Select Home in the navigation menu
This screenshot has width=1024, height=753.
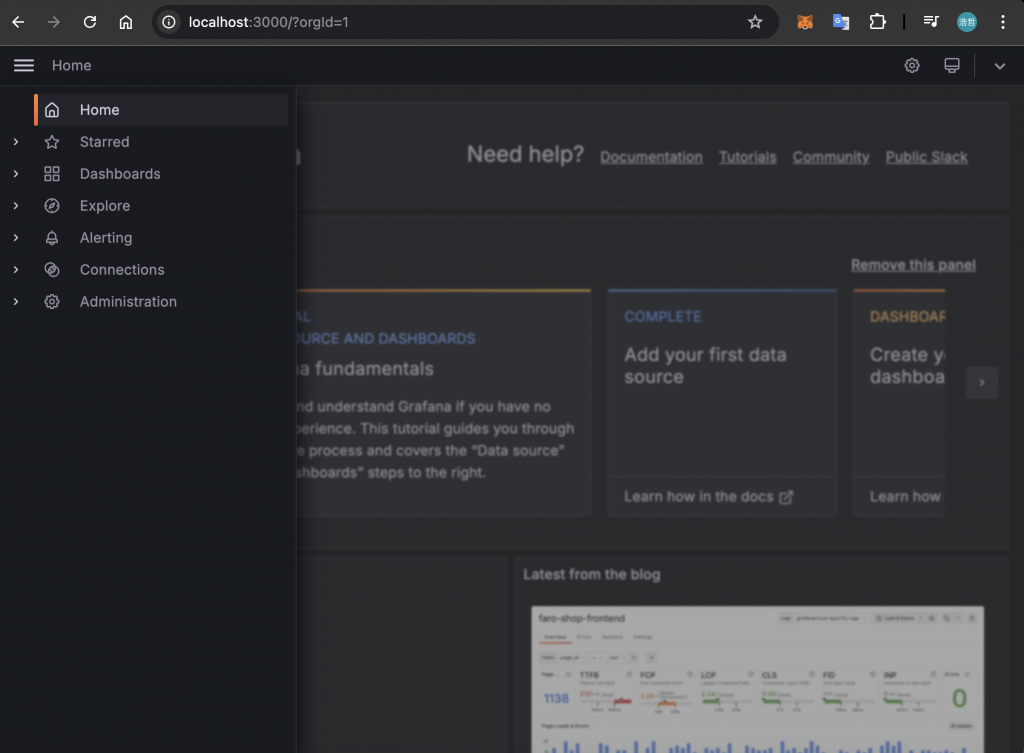[161, 110]
